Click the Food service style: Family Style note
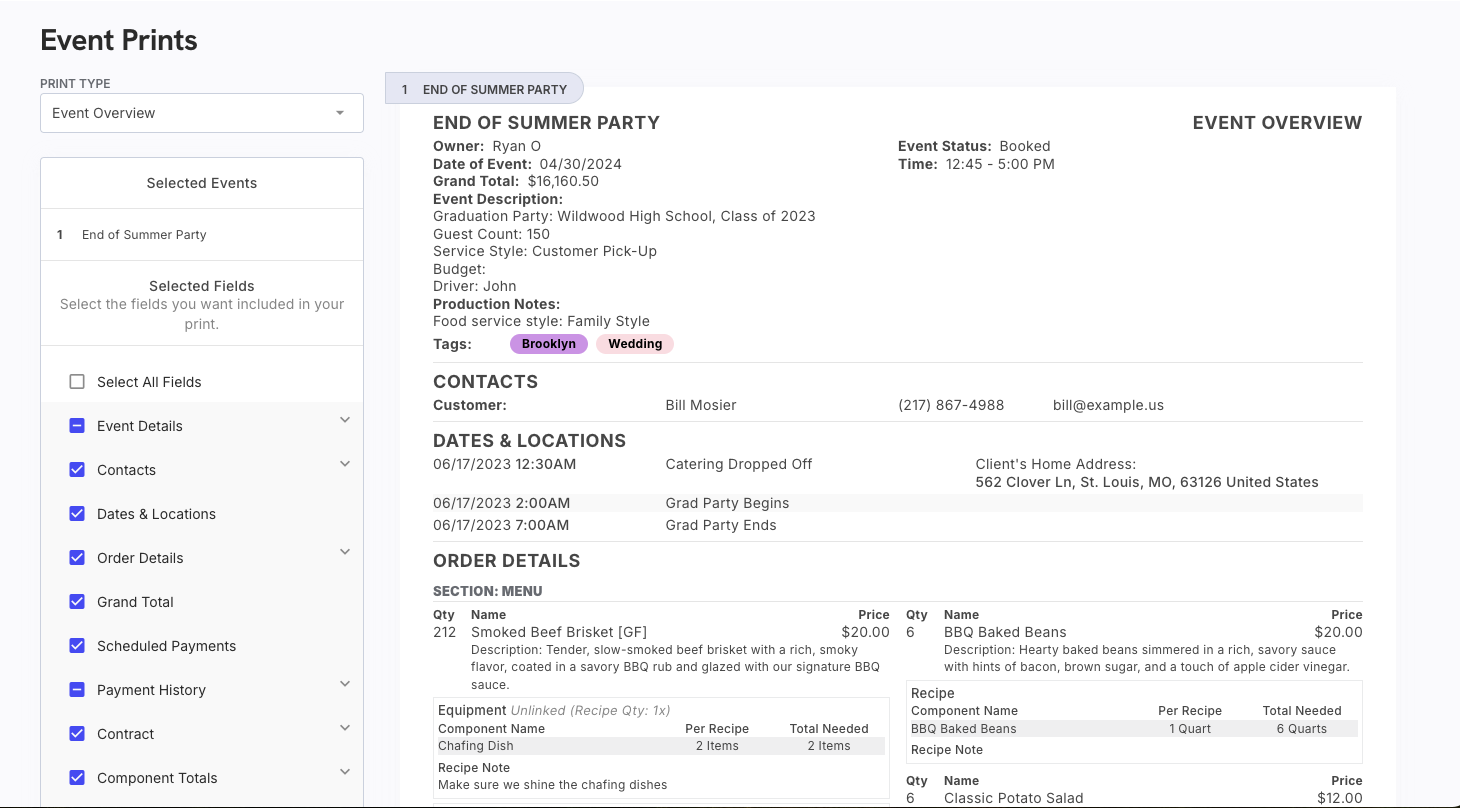The image size is (1460, 808). click(541, 321)
